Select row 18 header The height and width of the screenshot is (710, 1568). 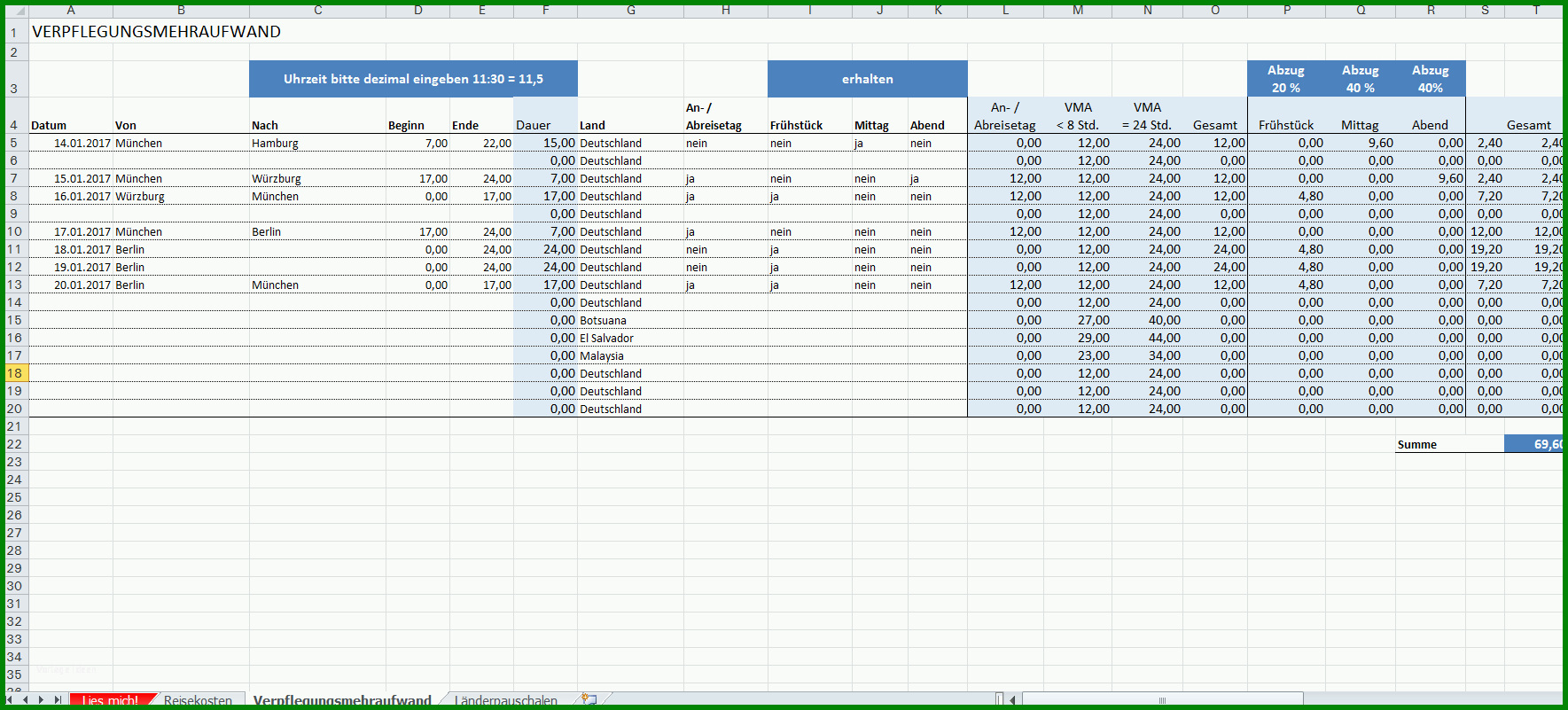tap(14, 373)
